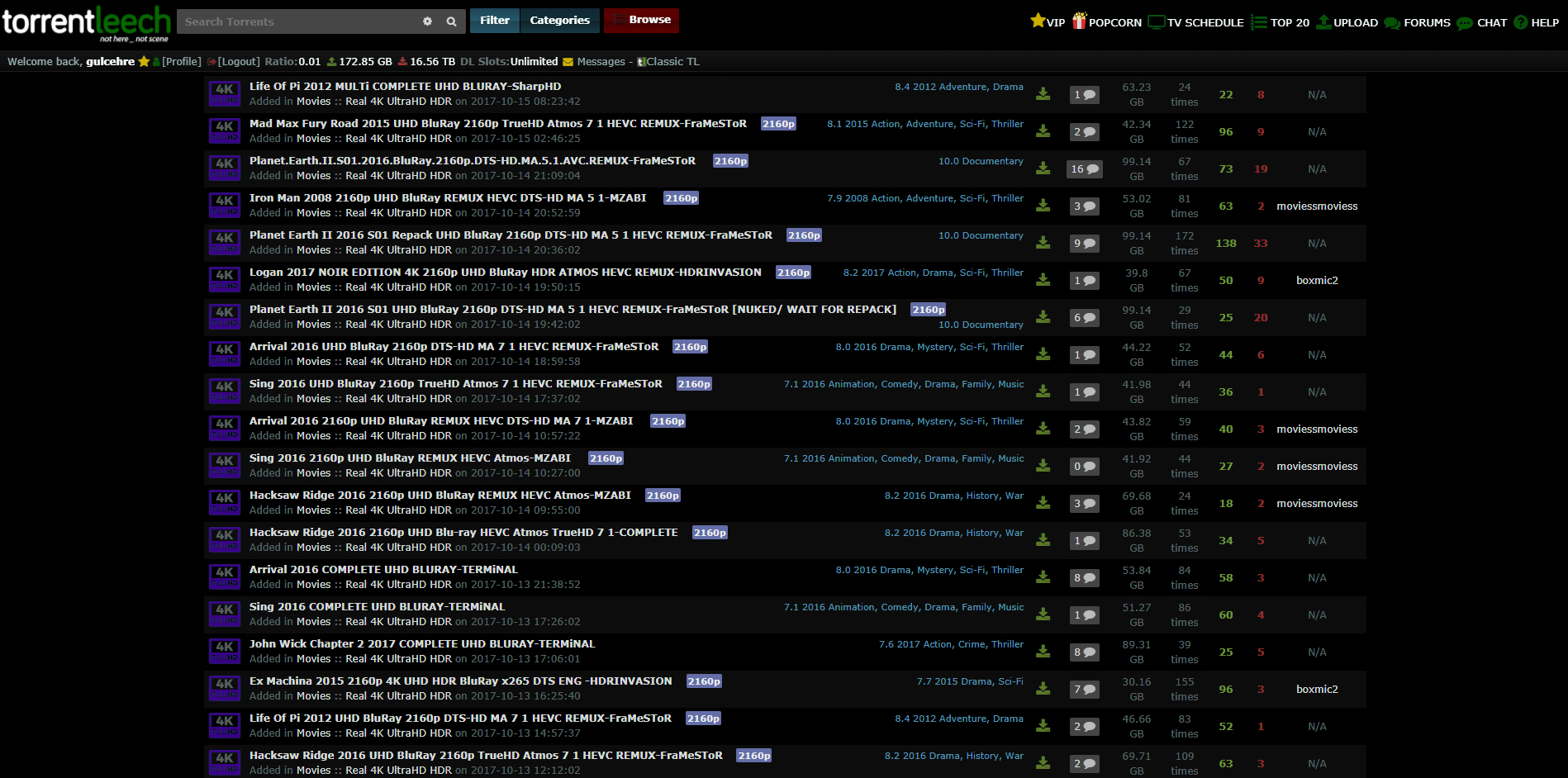
Task: Open 9 comments on Planet Earth II Repack
Action: pyautogui.click(x=1084, y=243)
